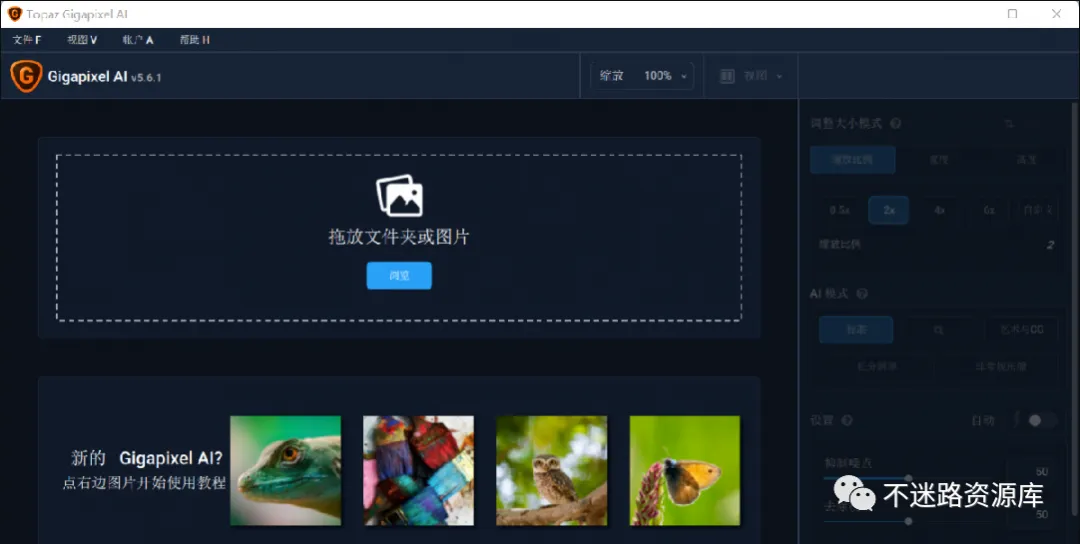Open help icon beside AI 模式

(x=862, y=294)
